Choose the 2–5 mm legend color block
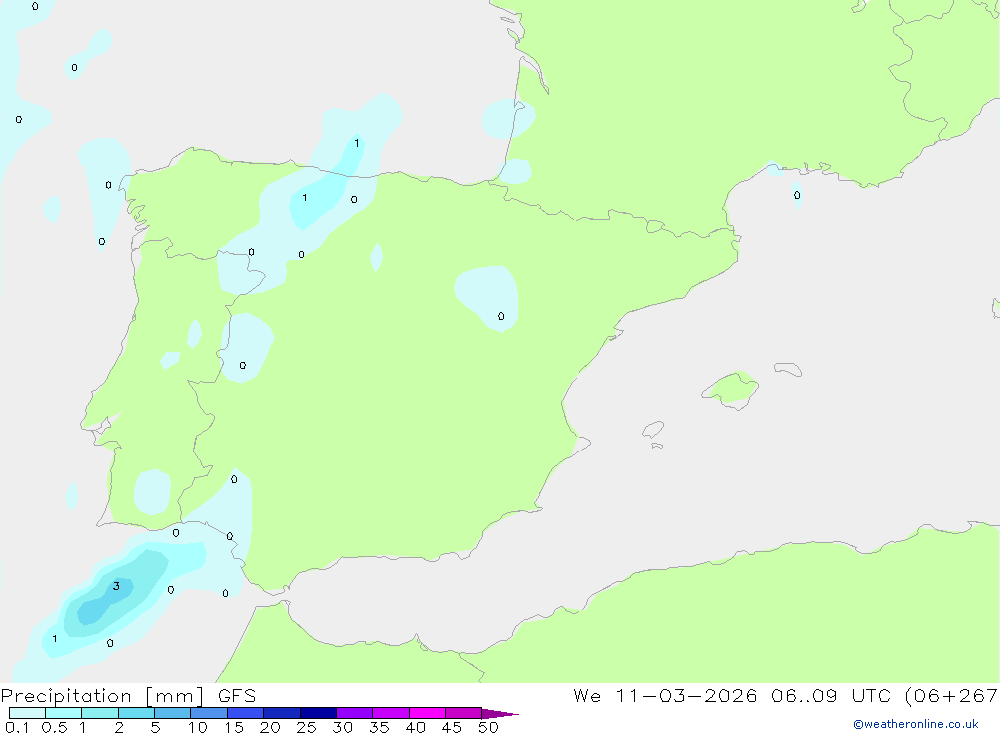The image size is (1000, 733). click(x=136, y=713)
